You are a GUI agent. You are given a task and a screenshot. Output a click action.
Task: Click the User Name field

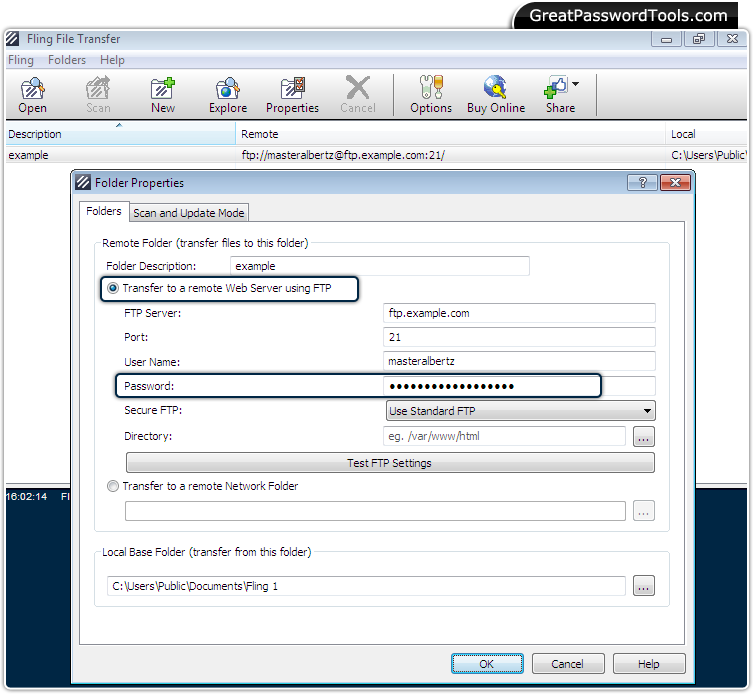(x=519, y=361)
